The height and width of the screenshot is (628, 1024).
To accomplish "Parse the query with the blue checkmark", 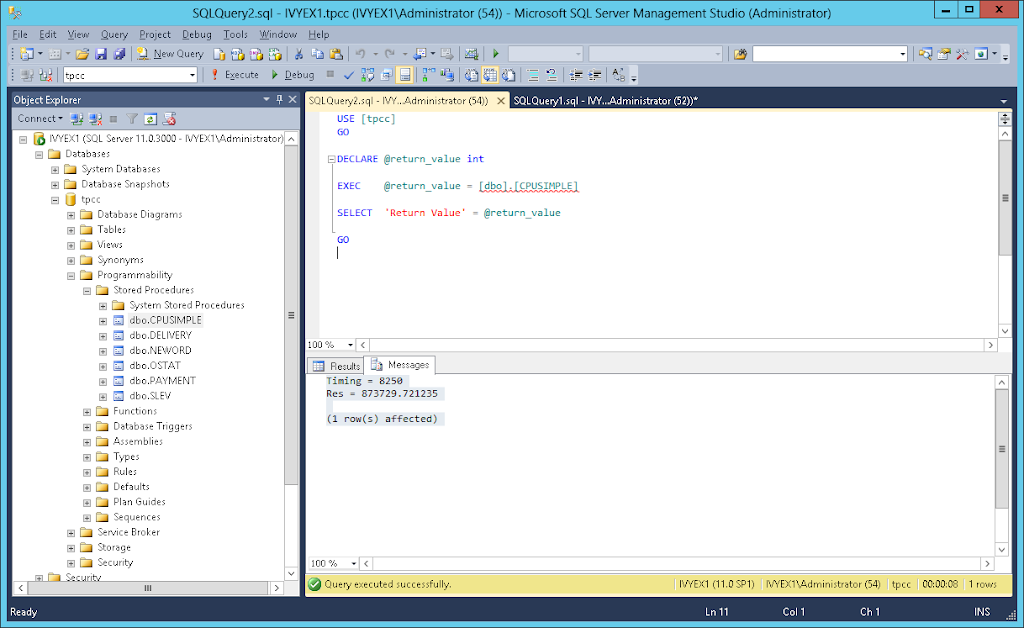I will (349, 75).
